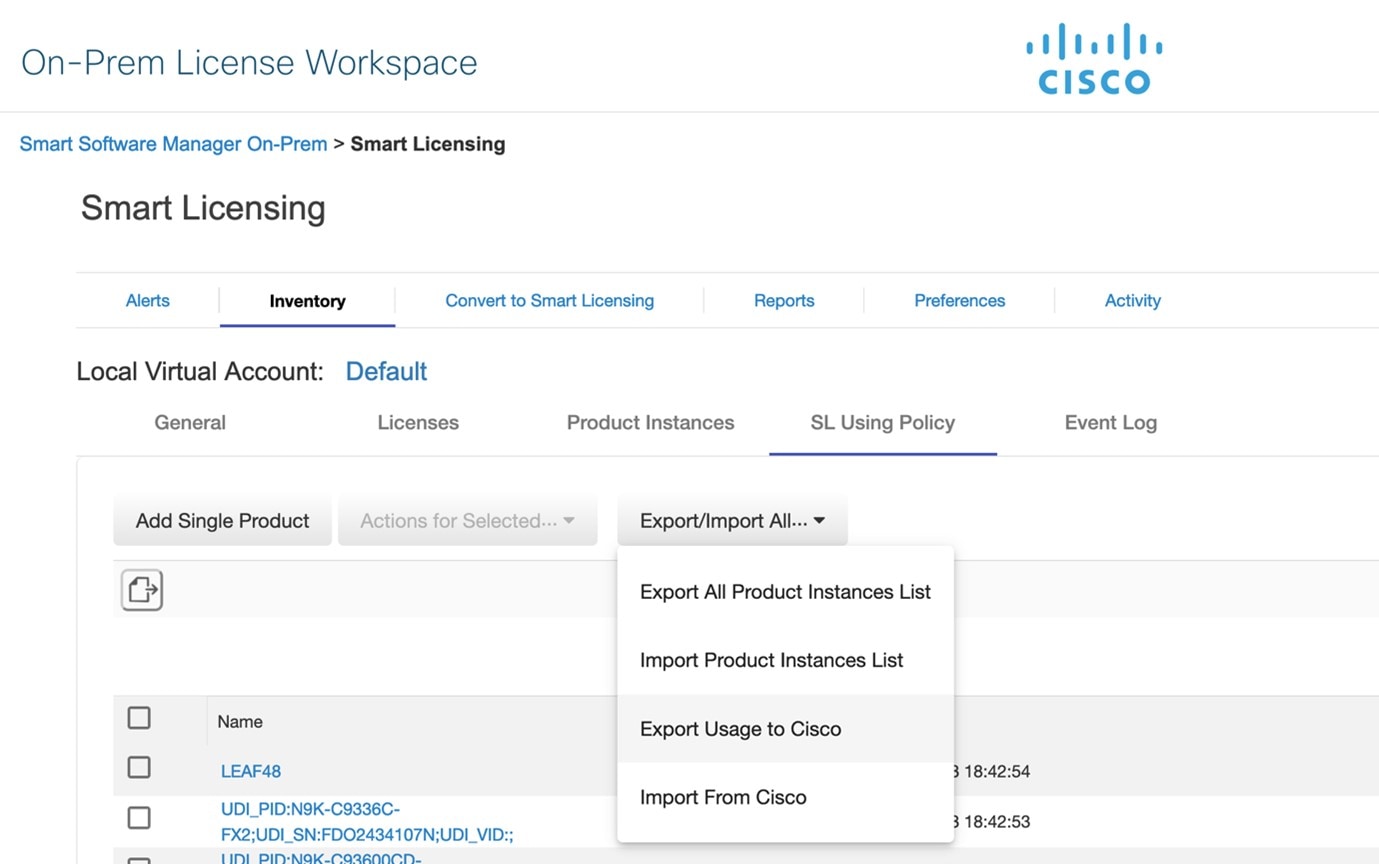Open the General sub-tab
The height and width of the screenshot is (864, 1379).
190,422
